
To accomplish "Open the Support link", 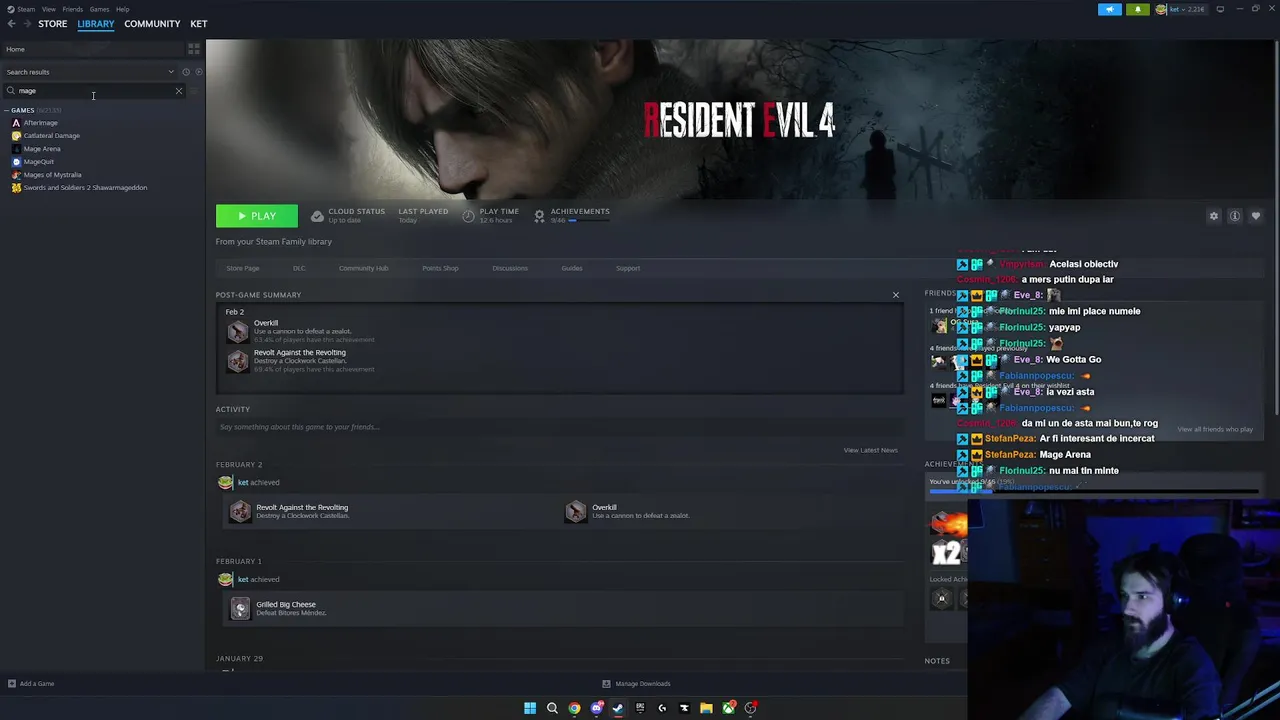I will [628, 268].
